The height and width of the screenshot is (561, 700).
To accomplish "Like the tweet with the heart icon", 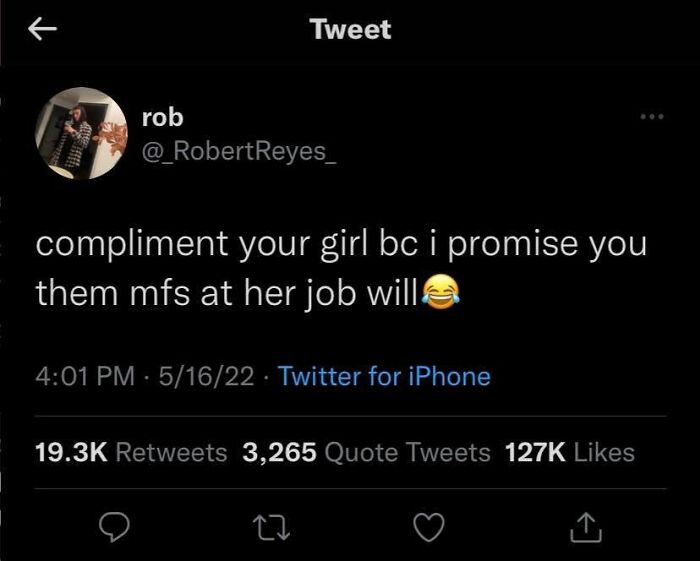I will coord(429,527).
